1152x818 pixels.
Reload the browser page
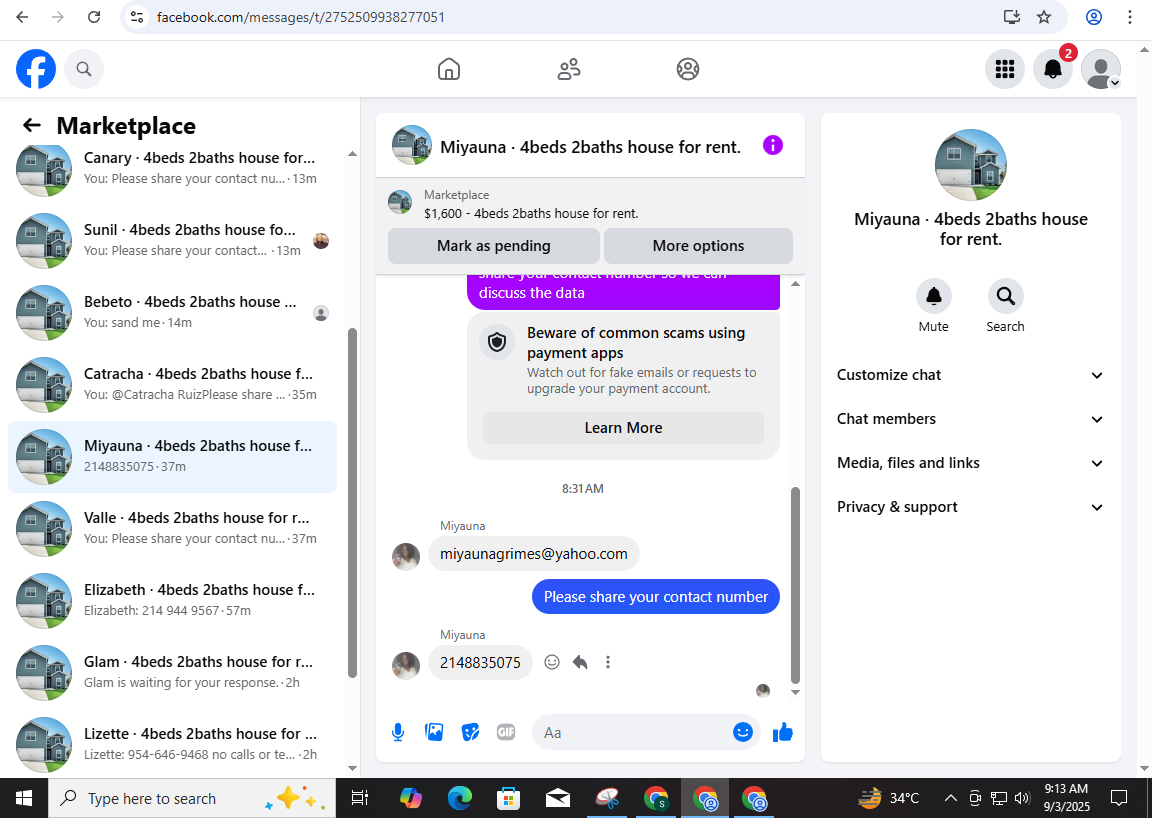point(94,17)
